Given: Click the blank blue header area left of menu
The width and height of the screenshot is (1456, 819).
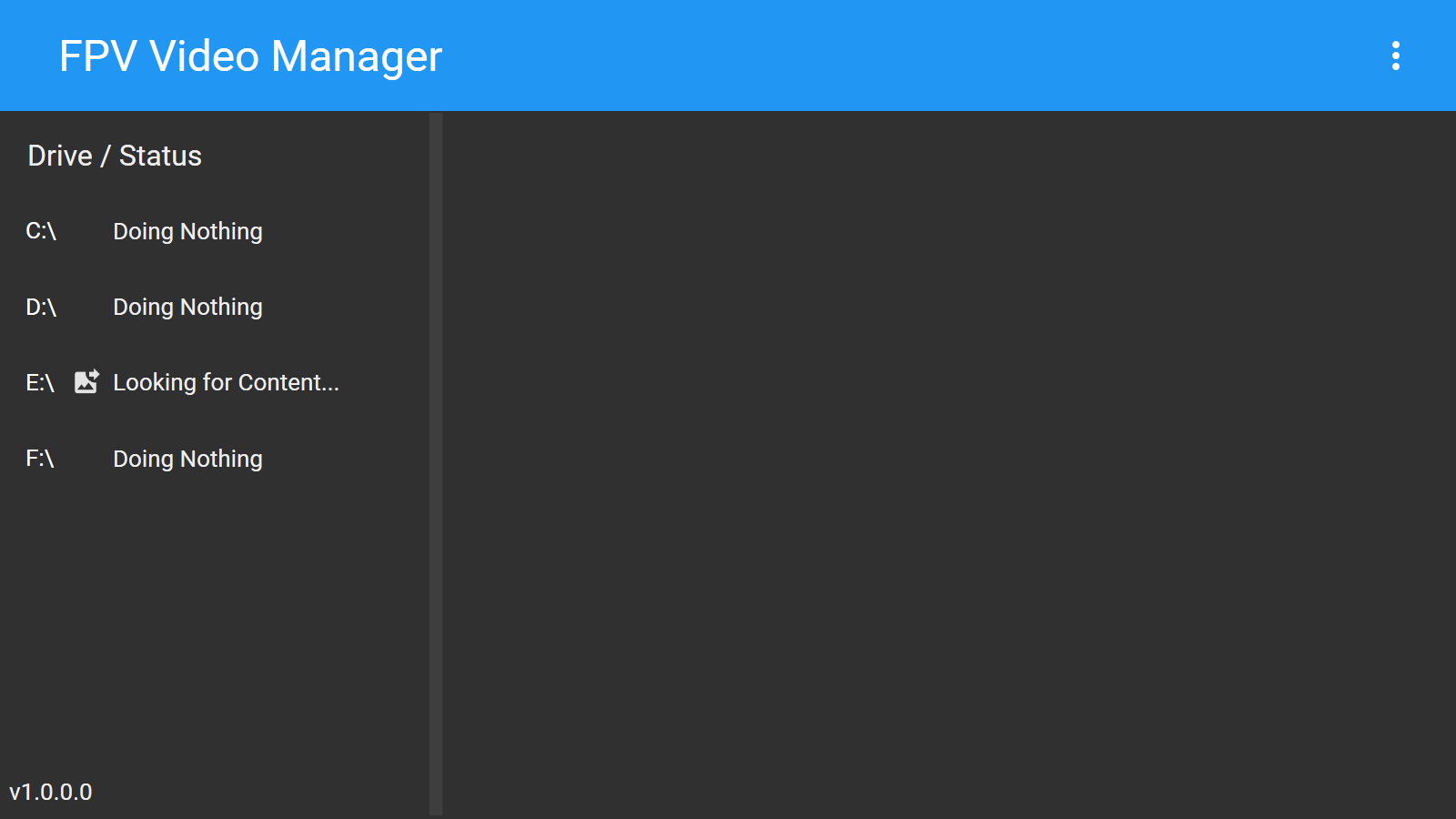Looking at the screenshot, I should (910, 56).
